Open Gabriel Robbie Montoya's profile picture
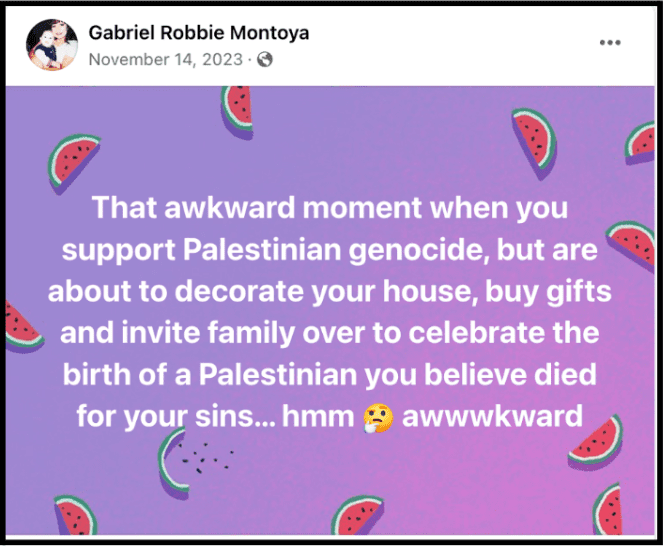This screenshot has height=547, width=663. (x=48, y=46)
